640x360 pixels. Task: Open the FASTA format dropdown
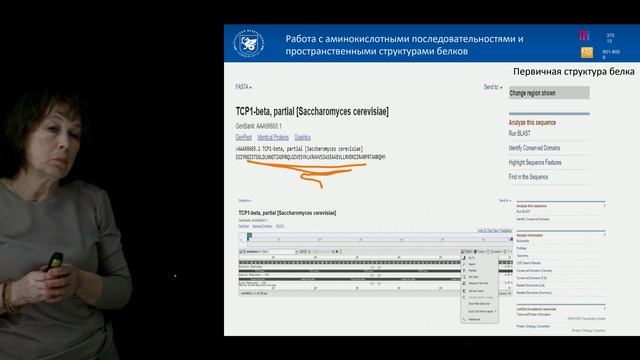pos(243,87)
